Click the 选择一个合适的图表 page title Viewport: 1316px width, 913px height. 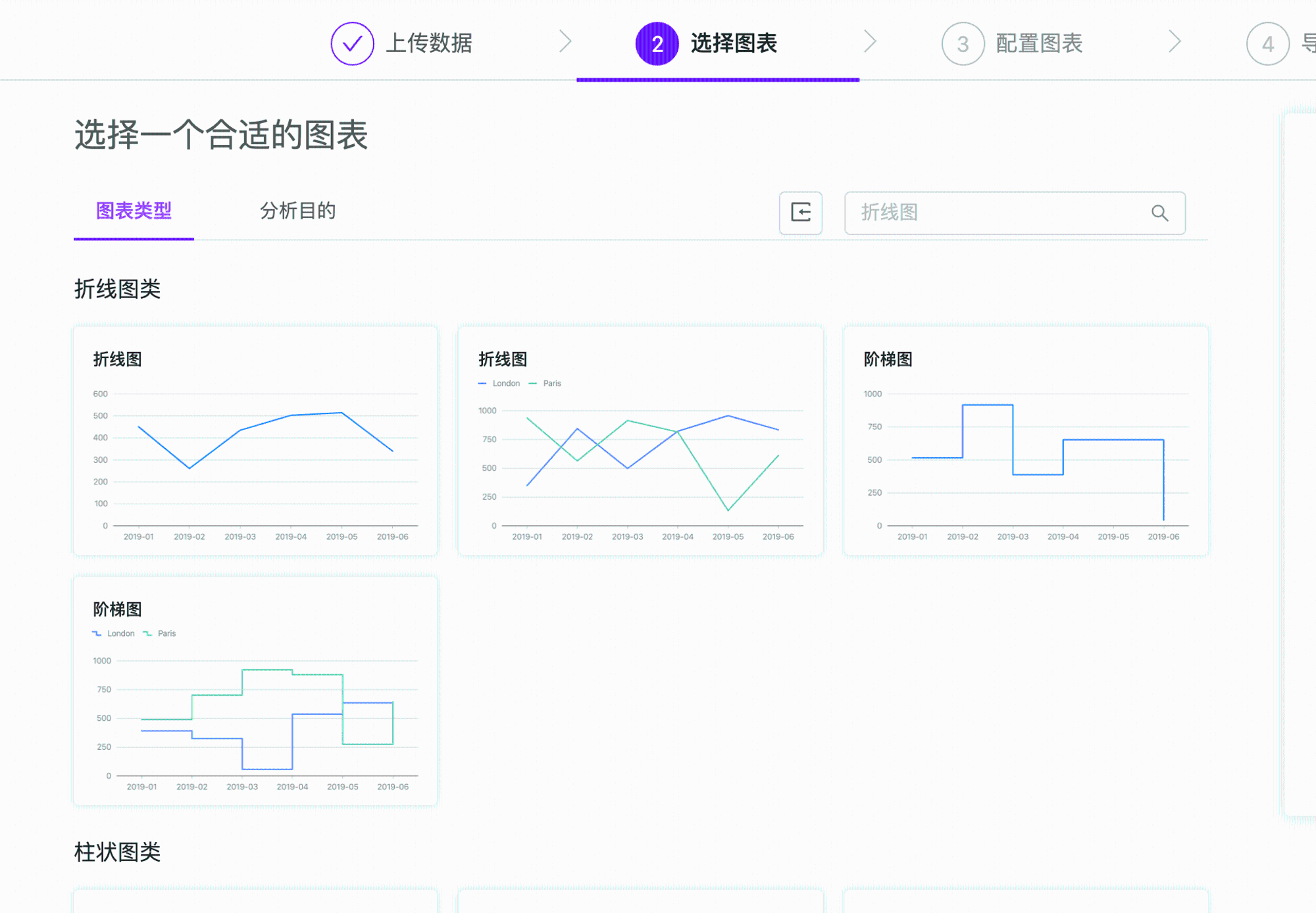click(x=221, y=135)
